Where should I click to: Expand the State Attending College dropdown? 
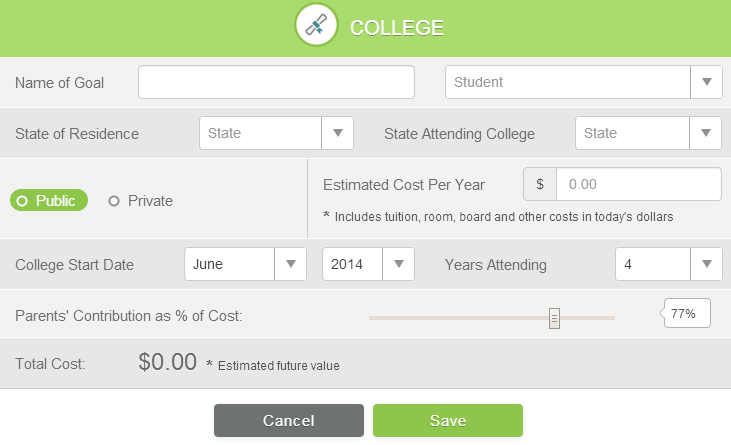pyautogui.click(x=705, y=133)
